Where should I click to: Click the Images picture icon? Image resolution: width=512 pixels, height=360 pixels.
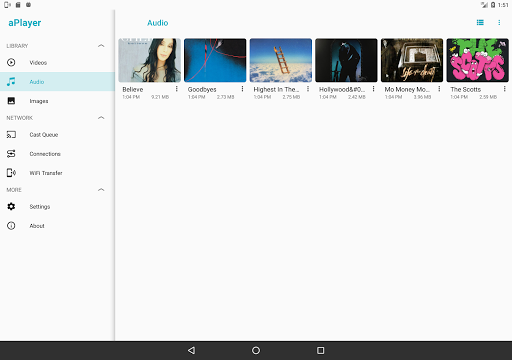click(11, 101)
